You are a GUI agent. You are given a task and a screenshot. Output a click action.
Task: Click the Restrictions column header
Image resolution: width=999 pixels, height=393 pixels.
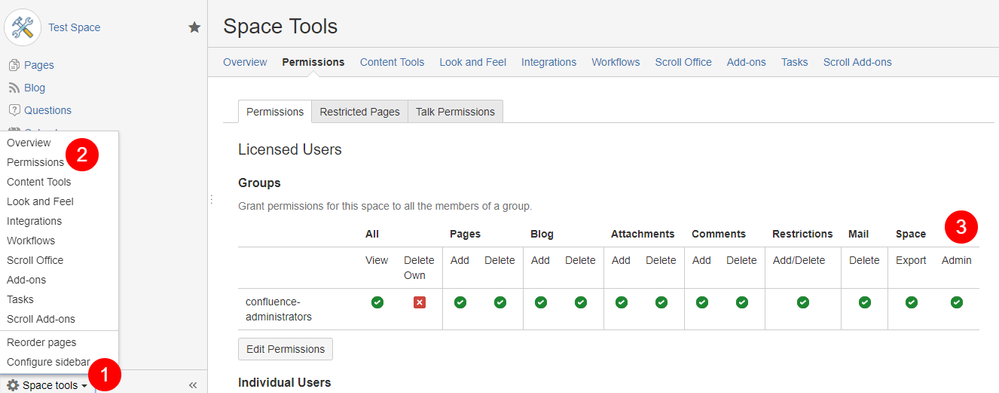tap(802, 234)
